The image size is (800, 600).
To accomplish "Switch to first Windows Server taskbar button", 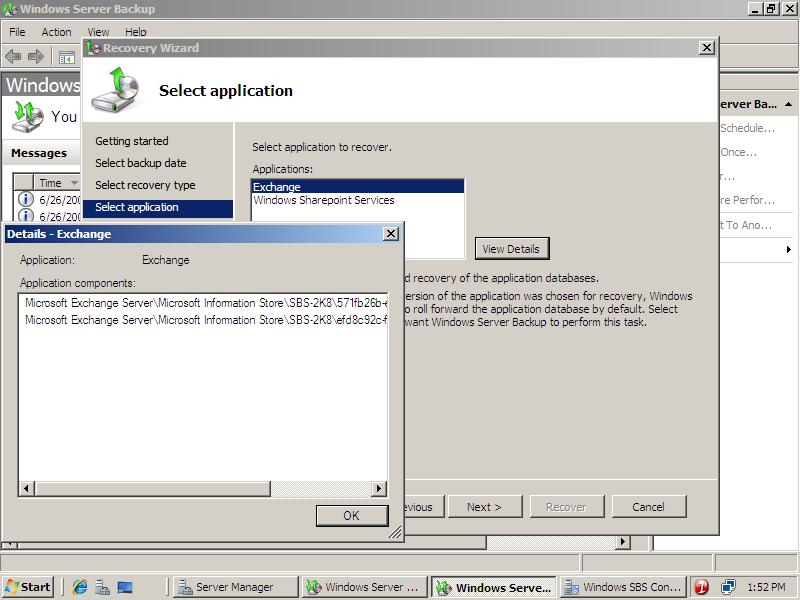I will [x=365, y=587].
